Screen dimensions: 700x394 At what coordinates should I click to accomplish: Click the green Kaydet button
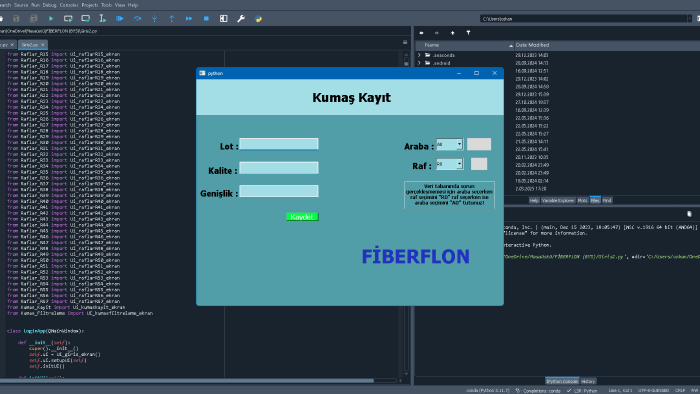302,217
